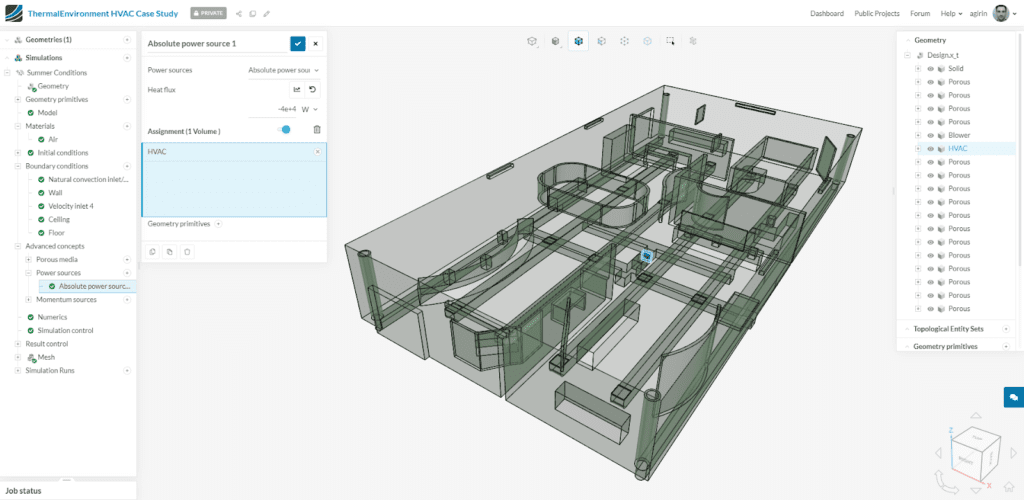
Task: Expand the Blower part node
Action: [x=918, y=135]
